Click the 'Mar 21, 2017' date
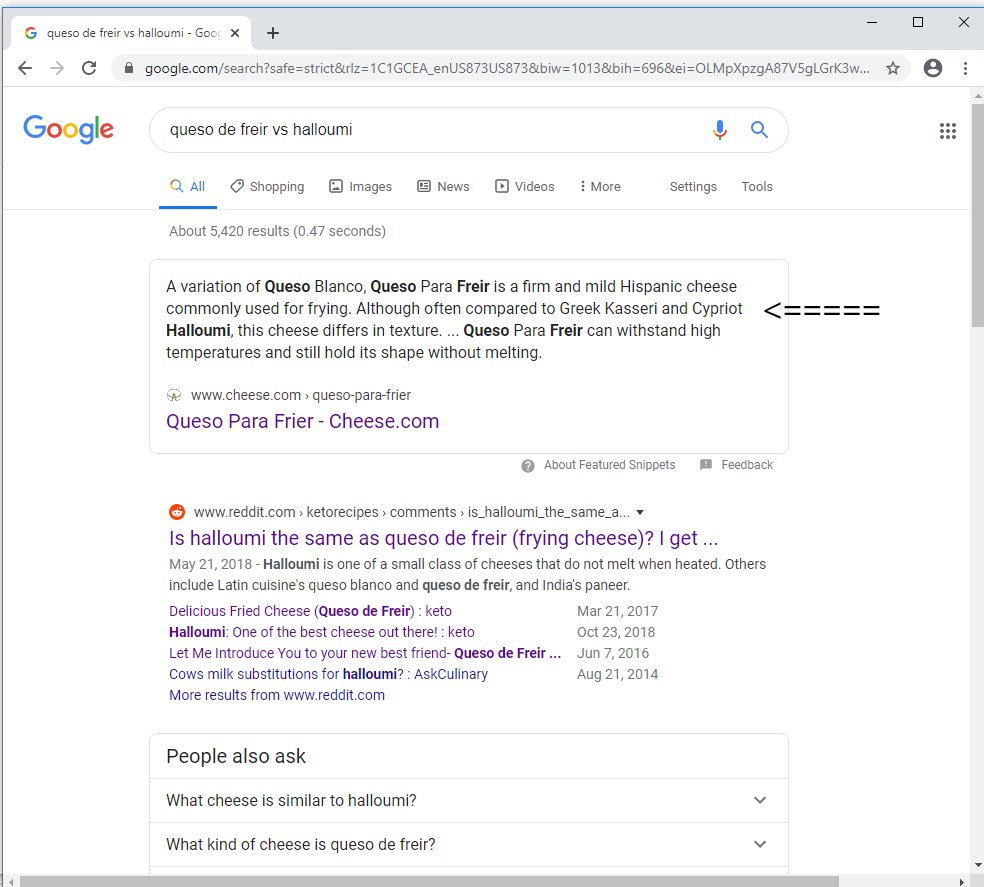 pyautogui.click(x=618, y=611)
